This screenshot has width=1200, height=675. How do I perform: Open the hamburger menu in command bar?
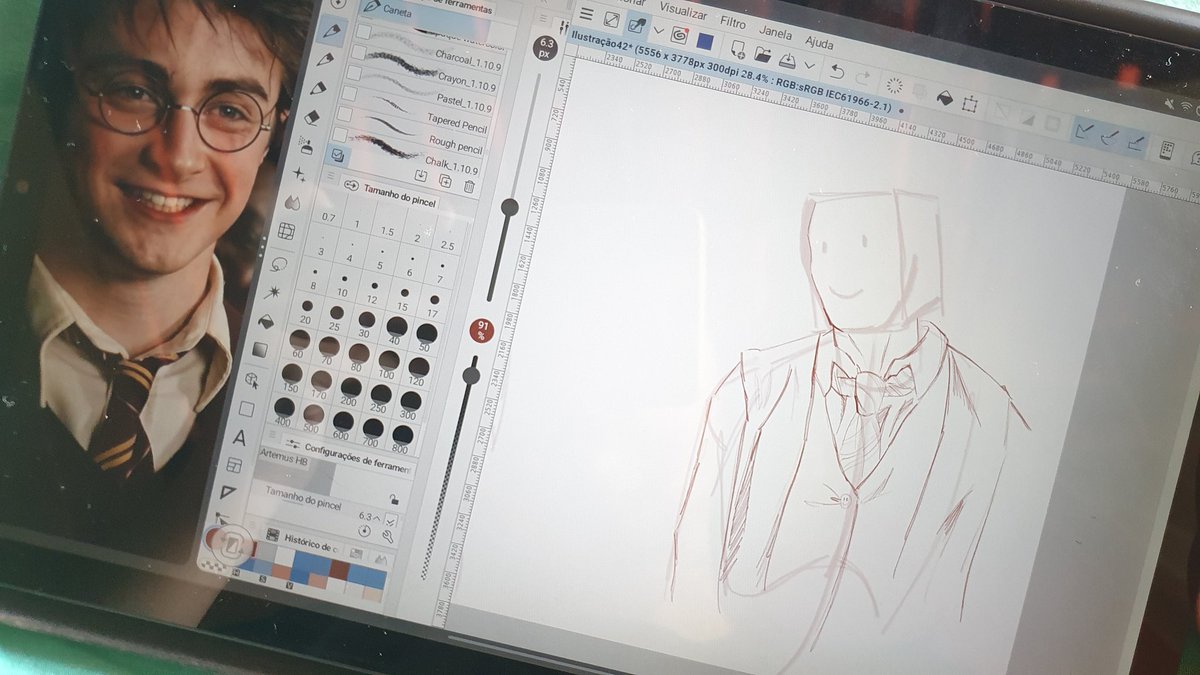[x=587, y=14]
